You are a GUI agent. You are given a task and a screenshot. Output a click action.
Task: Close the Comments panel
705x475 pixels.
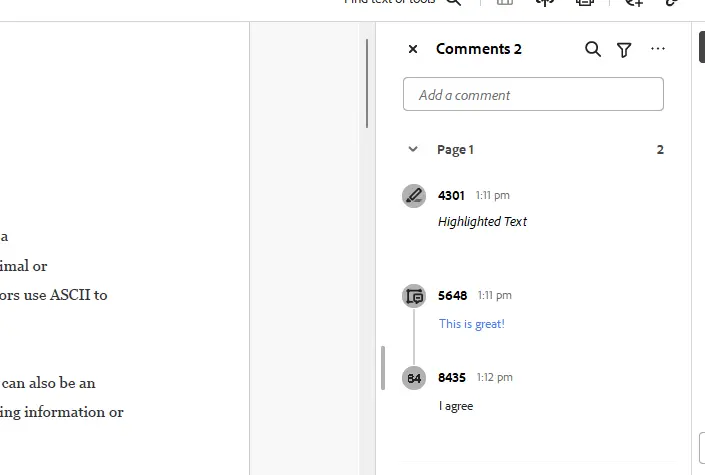click(x=413, y=49)
